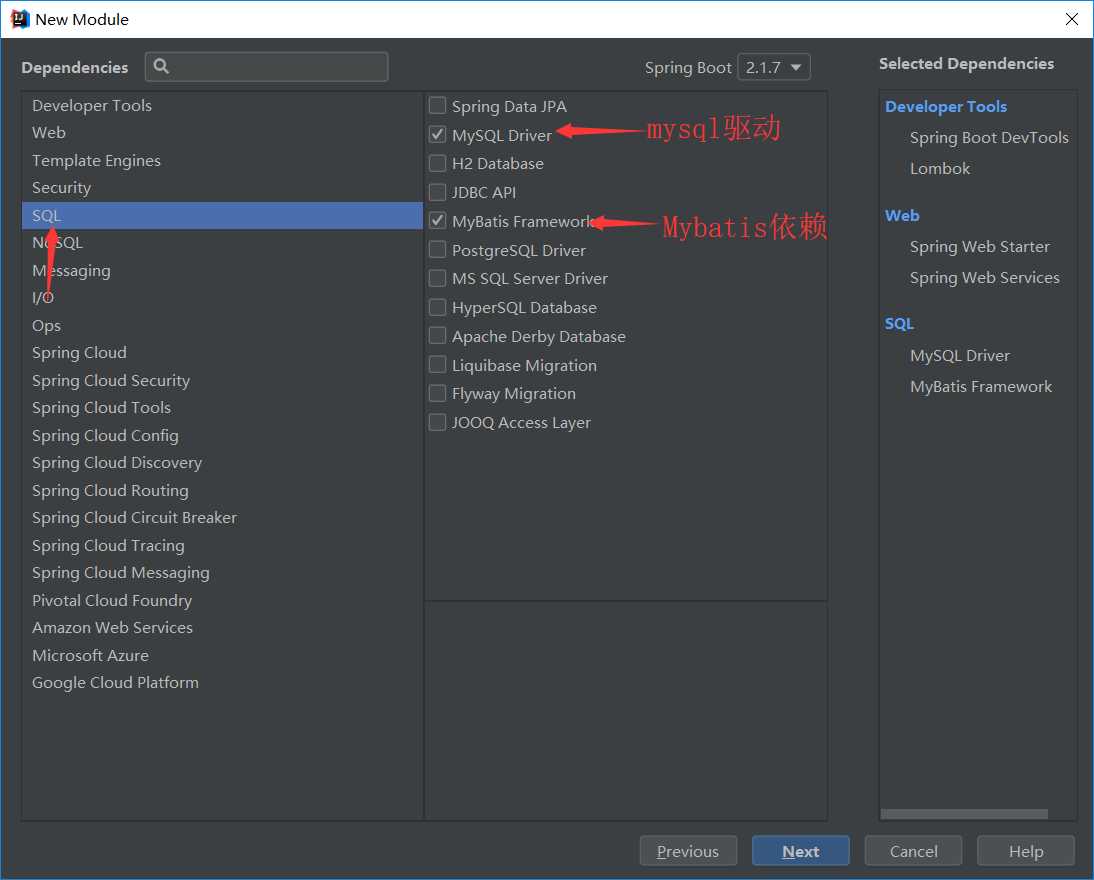Viewport: 1094px width, 880px height.
Task: Open the I/O category
Action: click(x=222, y=298)
